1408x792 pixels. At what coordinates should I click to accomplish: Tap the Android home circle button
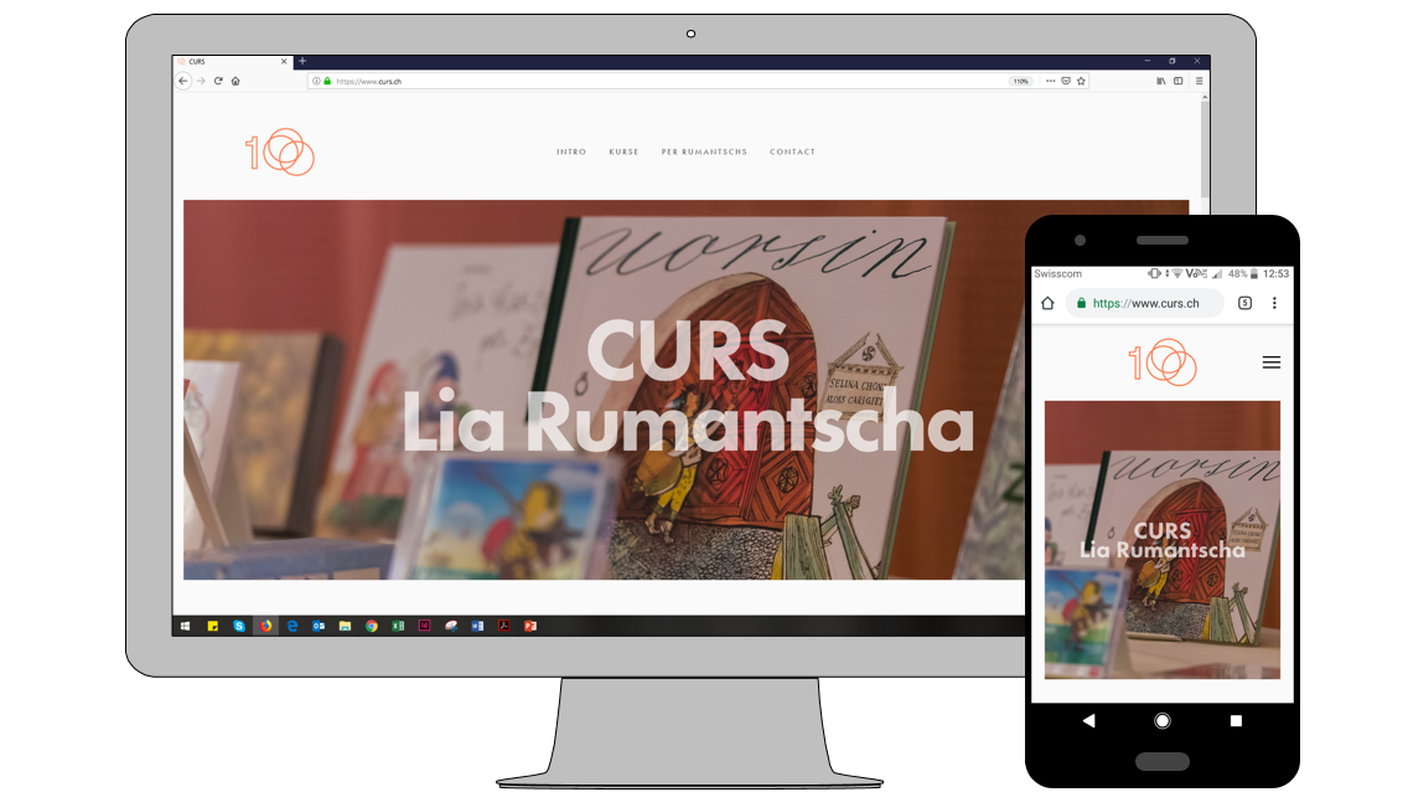(x=1162, y=720)
